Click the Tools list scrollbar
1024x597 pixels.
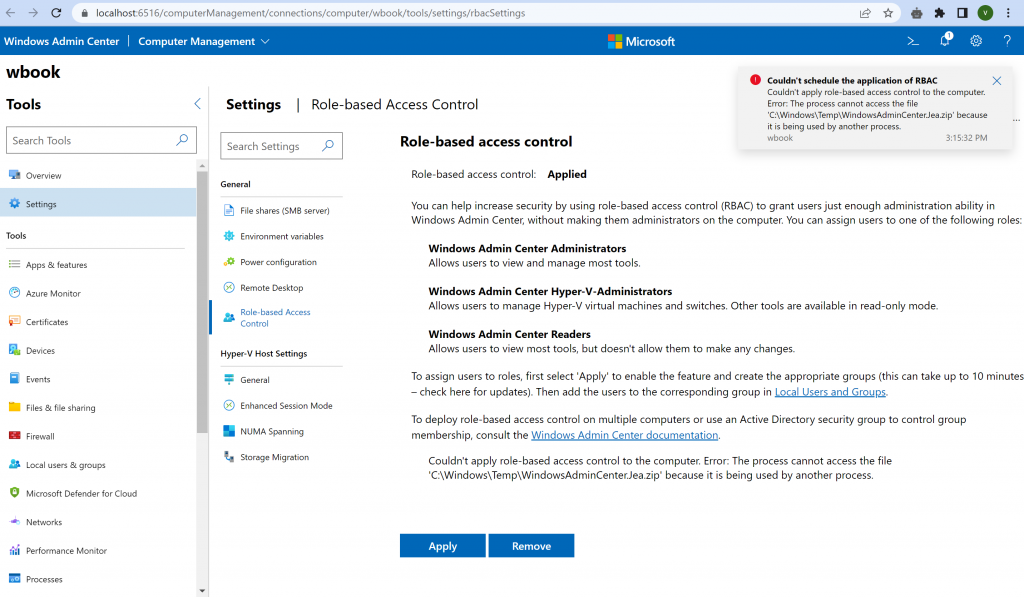(202, 302)
